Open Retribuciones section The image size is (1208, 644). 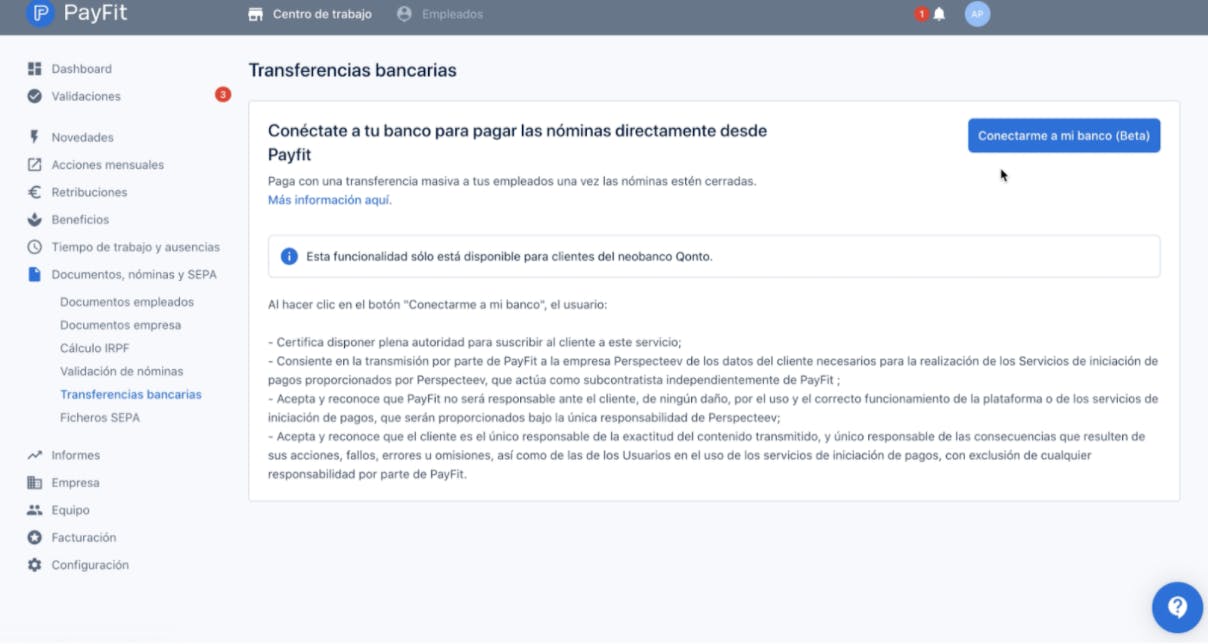click(x=90, y=192)
